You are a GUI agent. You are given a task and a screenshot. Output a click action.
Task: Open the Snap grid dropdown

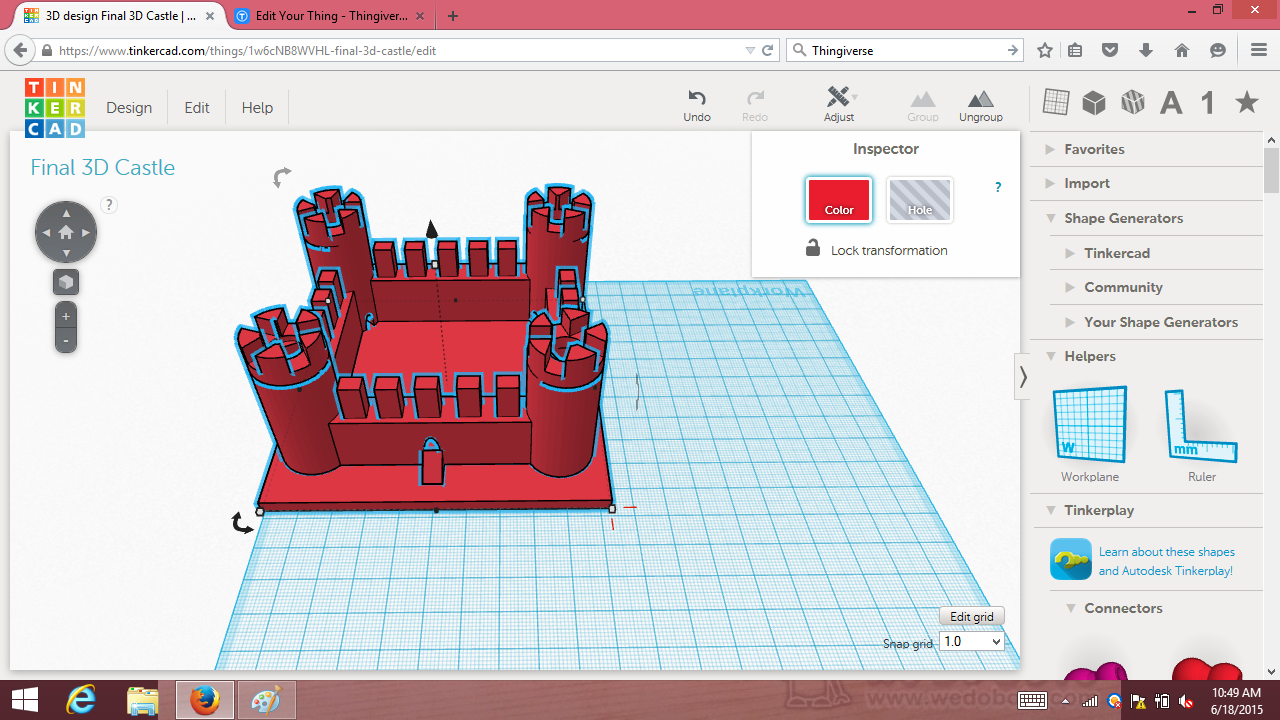(971, 641)
